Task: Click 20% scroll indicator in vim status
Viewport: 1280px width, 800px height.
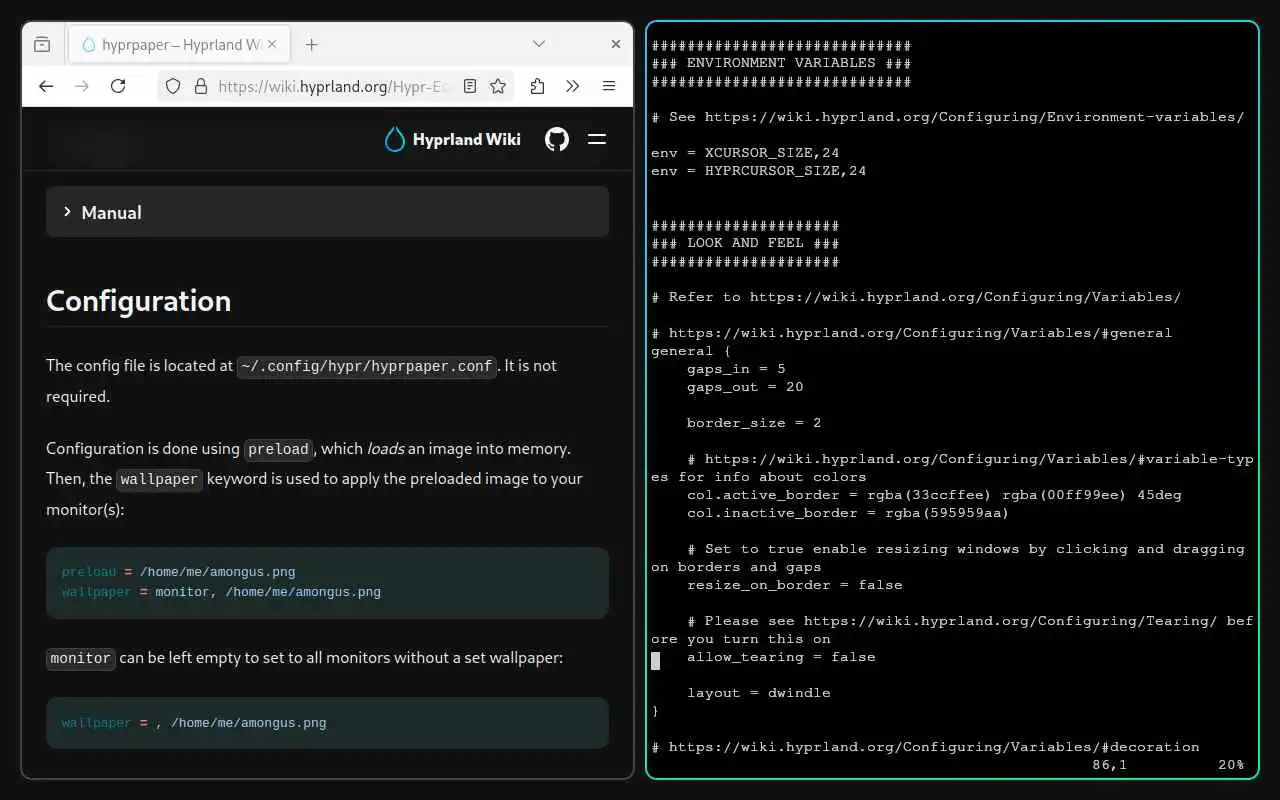Action: [x=1231, y=765]
